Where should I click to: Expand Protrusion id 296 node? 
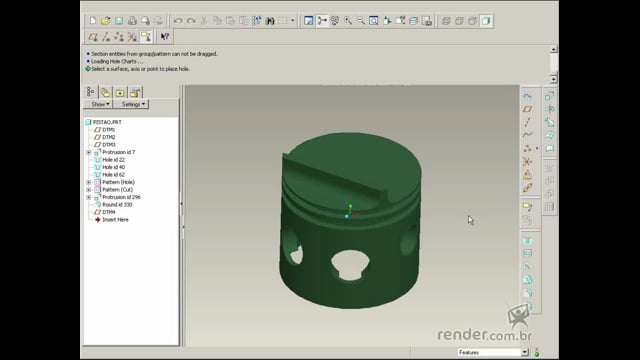(x=89, y=197)
